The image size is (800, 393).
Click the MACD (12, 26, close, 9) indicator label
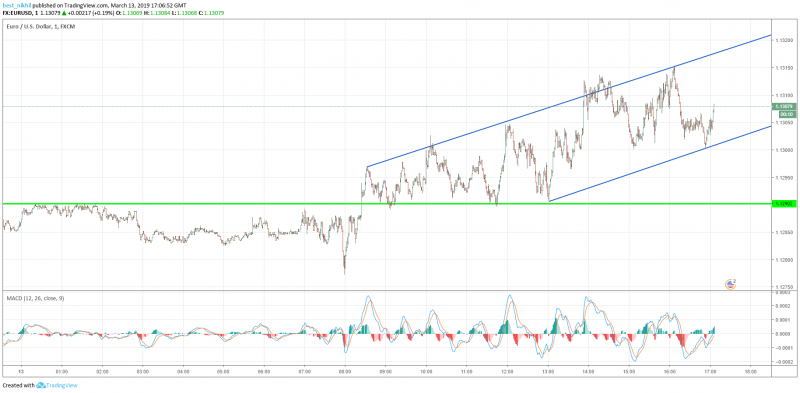click(35, 298)
